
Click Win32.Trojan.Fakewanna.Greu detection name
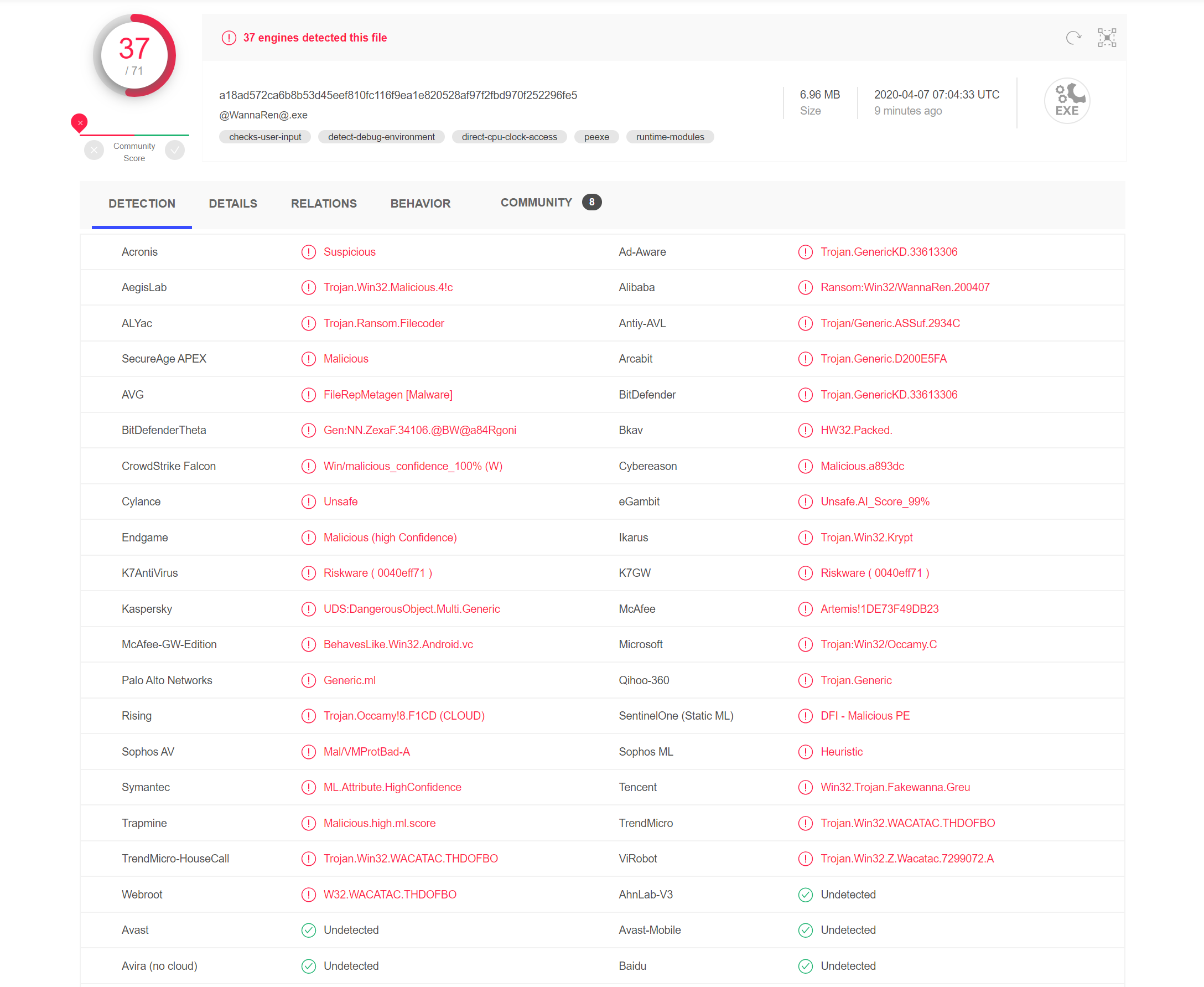895,787
